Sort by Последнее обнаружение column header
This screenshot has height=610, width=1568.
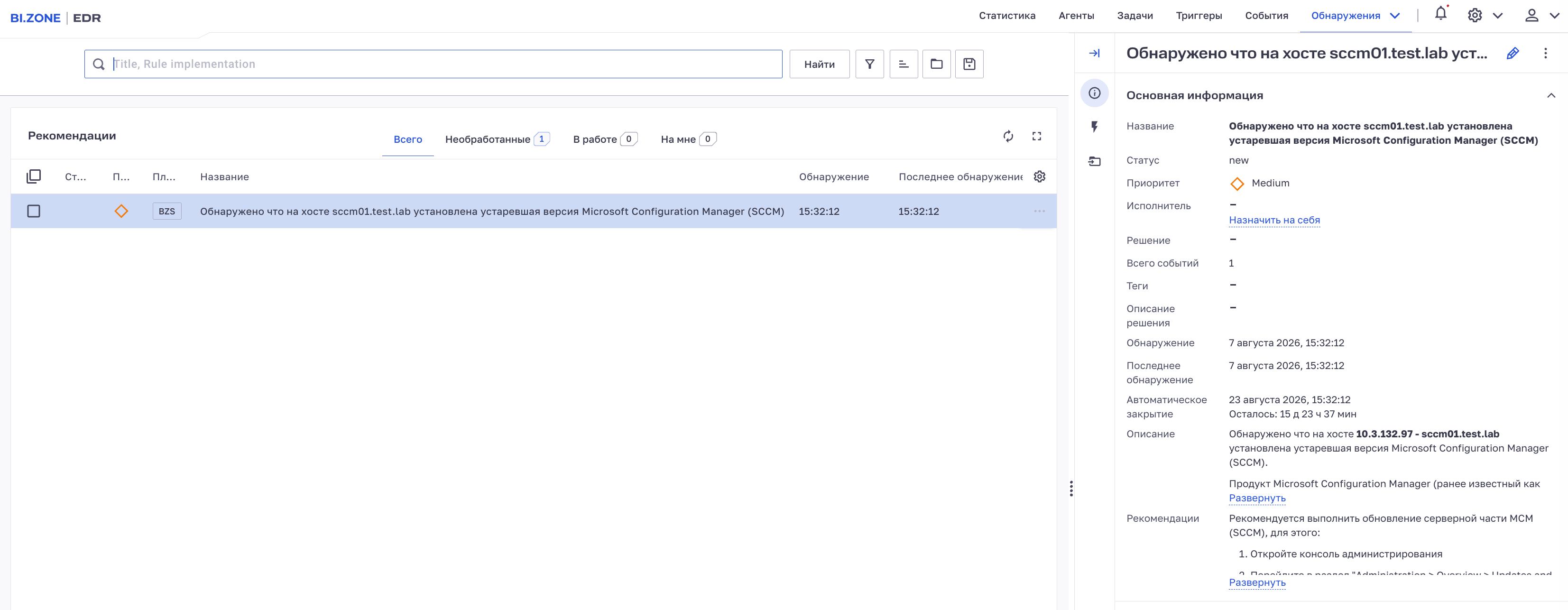(x=960, y=177)
